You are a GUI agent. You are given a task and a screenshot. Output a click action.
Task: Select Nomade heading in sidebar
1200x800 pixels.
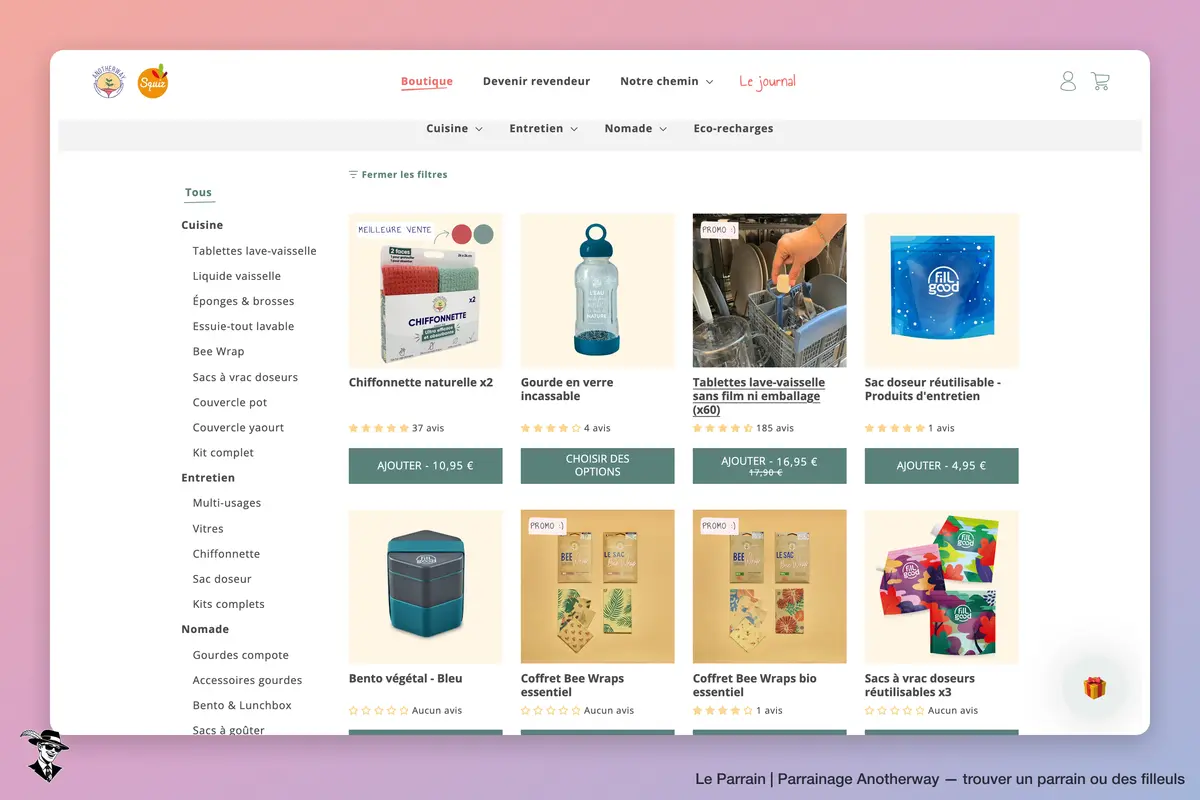point(205,629)
